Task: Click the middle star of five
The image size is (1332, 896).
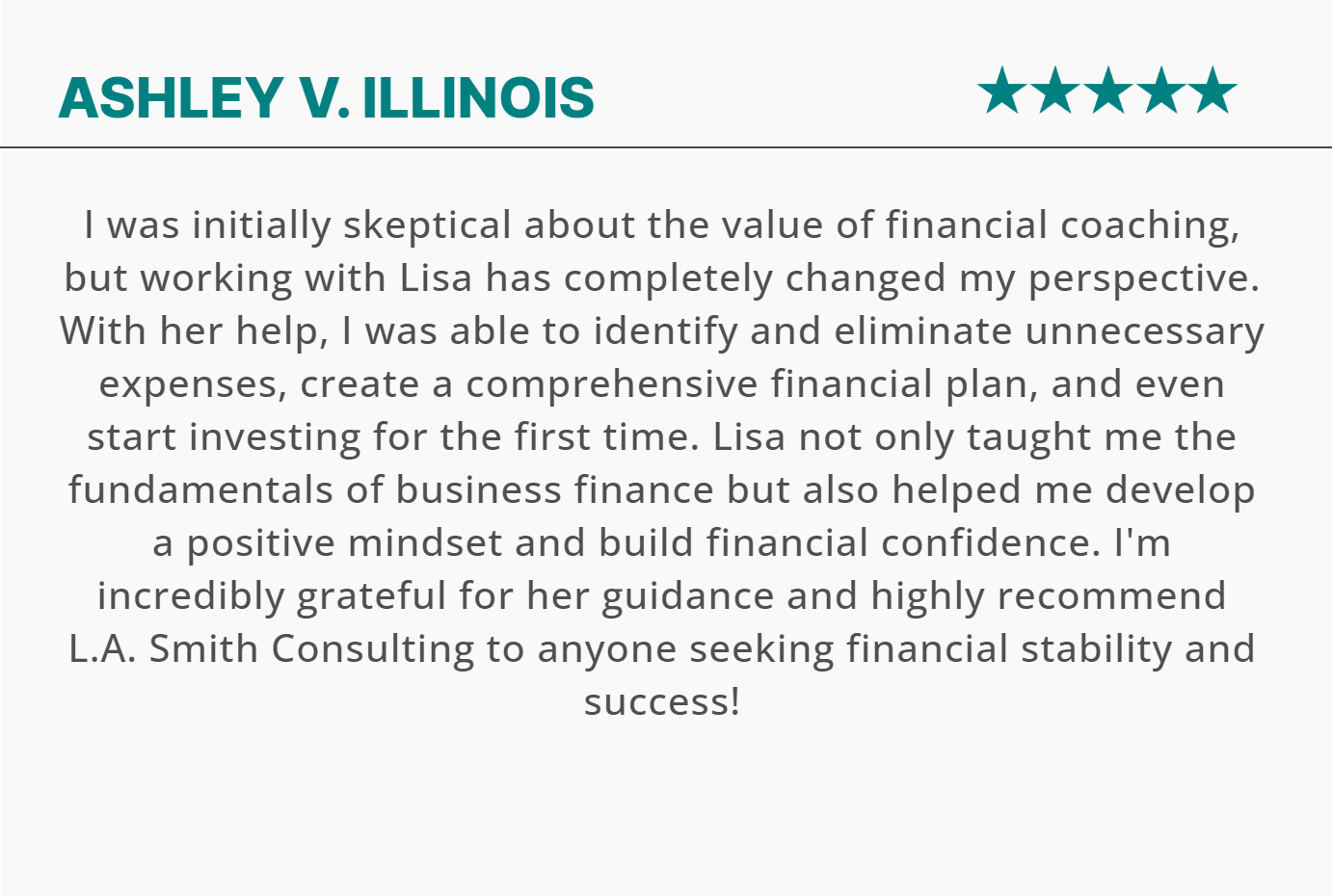Action: click(x=1107, y=91)
